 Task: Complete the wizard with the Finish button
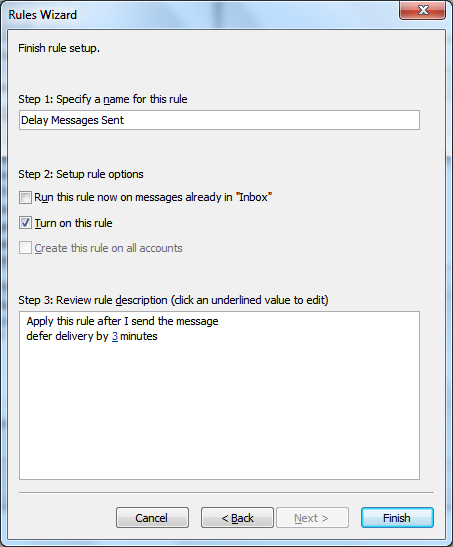click(x=398, y=518)
